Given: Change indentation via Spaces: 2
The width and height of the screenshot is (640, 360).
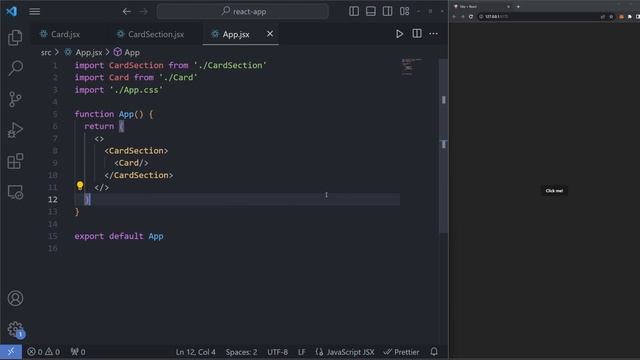Looking at the screenshot, I should tap(241, 352).
